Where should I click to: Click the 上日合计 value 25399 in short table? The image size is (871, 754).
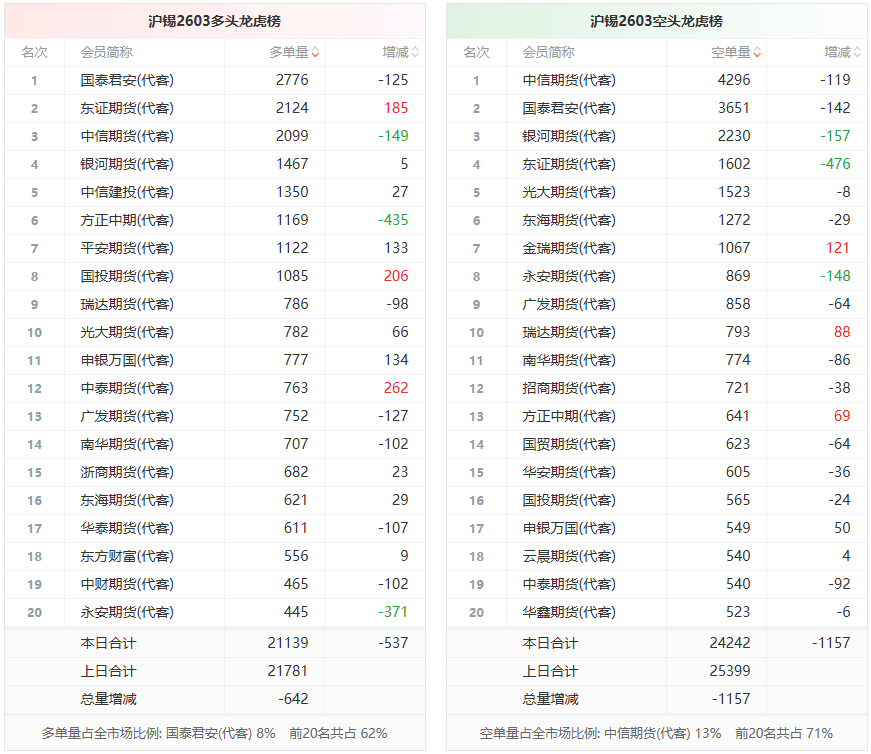(730, 671)
